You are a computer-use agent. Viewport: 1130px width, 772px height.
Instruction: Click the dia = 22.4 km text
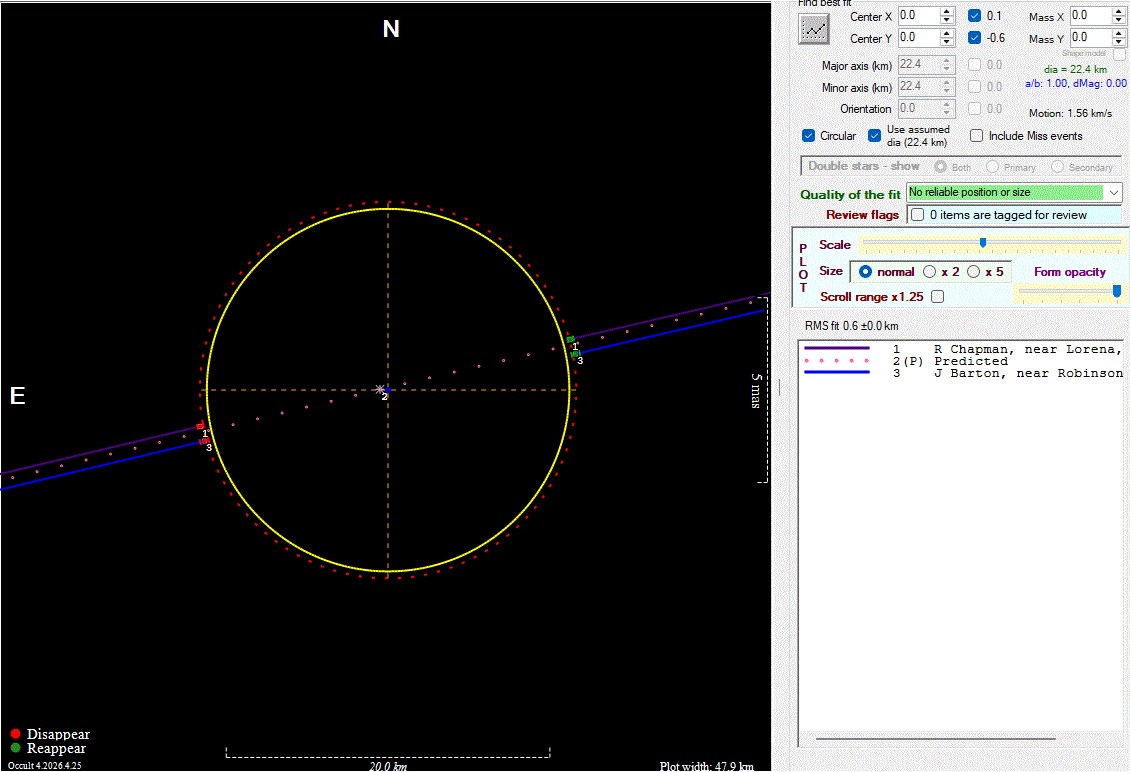coord(1075,69)
